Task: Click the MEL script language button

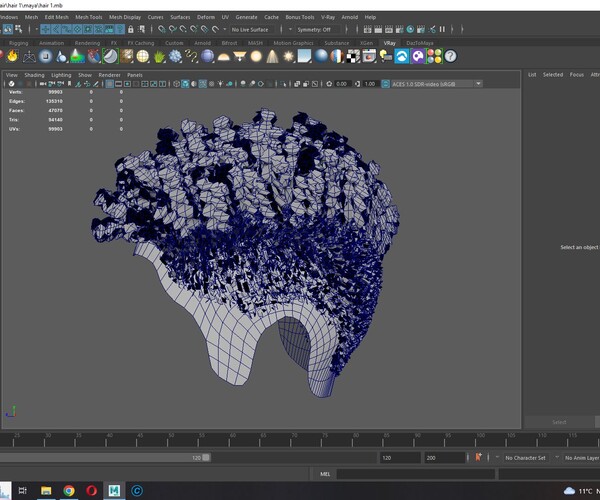Action: [x=325, y=474]
